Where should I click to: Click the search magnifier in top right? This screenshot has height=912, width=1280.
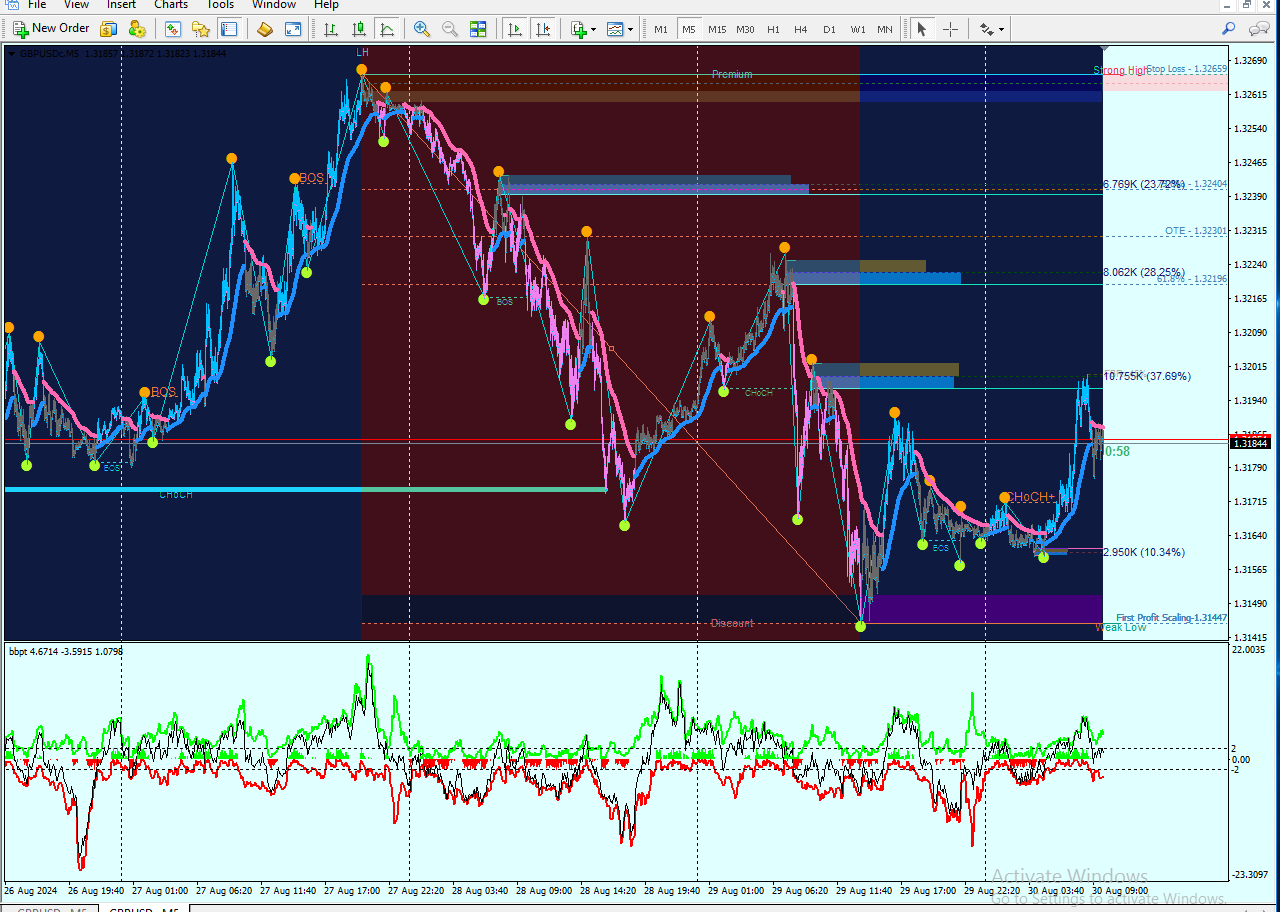(x=1229, y=29)
